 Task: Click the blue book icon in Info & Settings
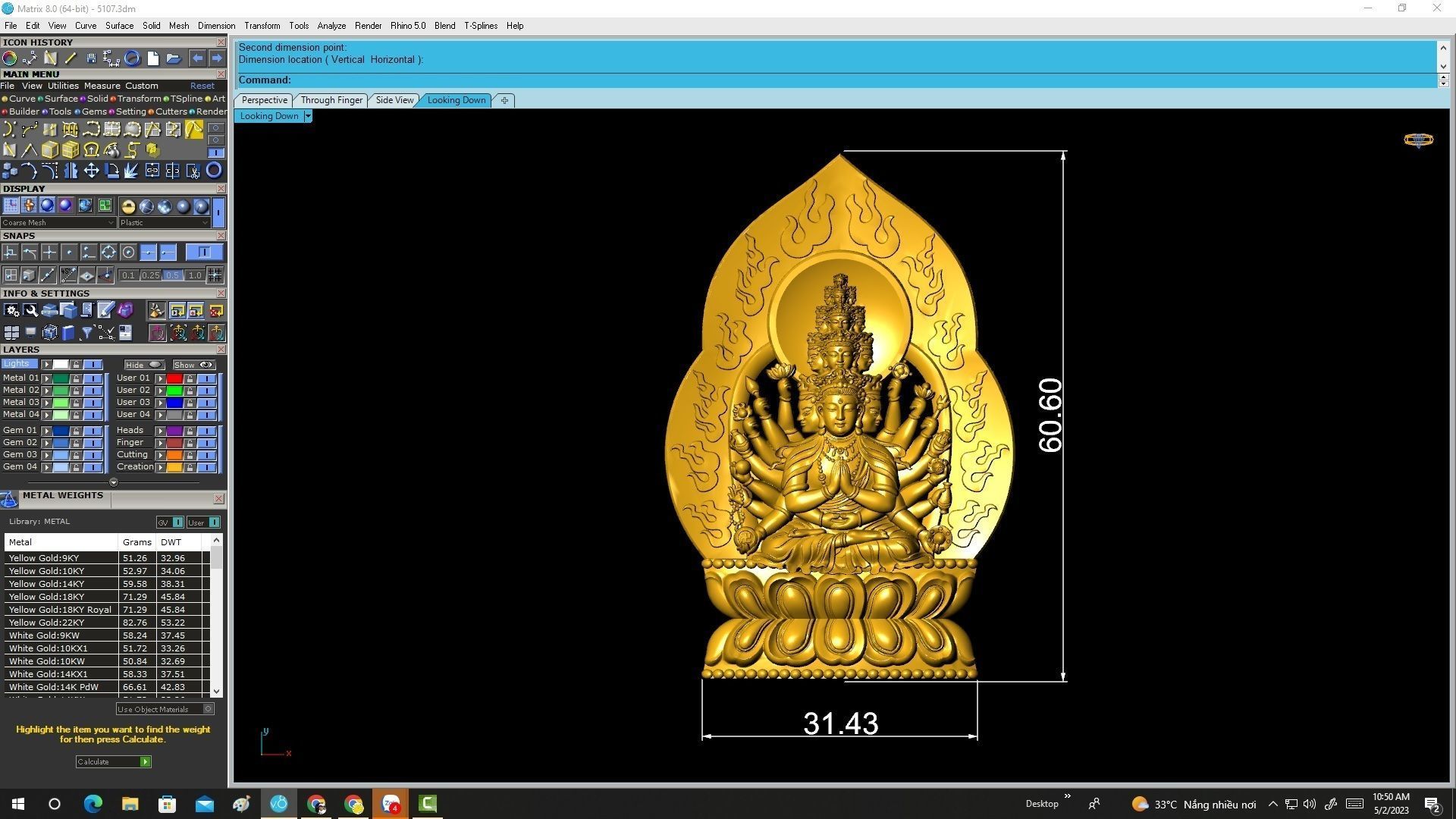coord(68,332)
